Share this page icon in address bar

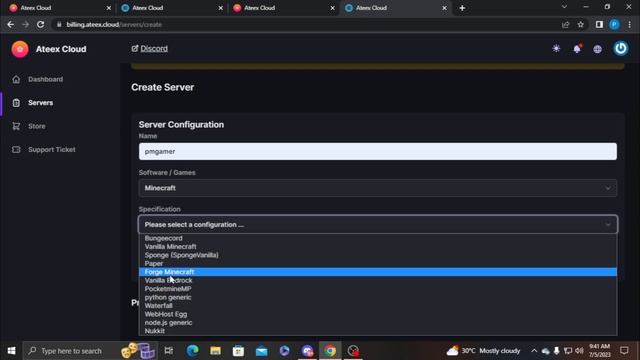point(565,25)
